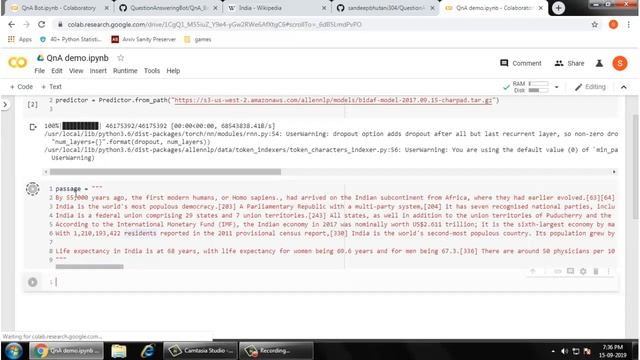Open the 40+ Python Statist... bookmark
This screenshot has width=640, height=360.
tap(71, 40)
